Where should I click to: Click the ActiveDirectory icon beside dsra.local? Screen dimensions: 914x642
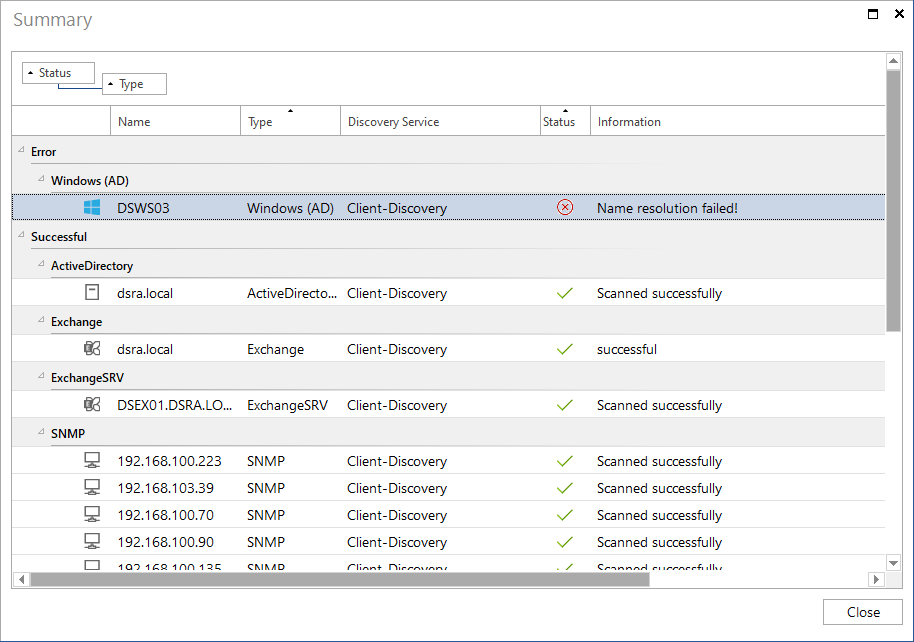[x=92, y=292]
